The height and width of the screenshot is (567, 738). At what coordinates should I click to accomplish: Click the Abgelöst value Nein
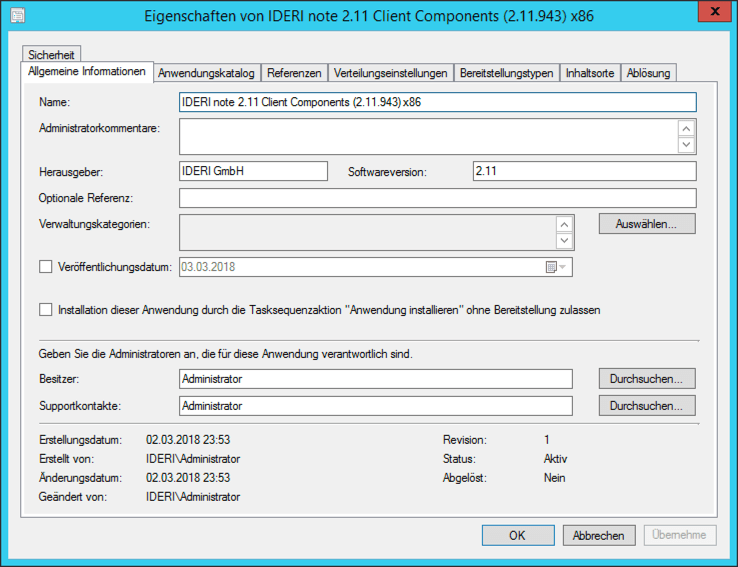[x=554, y=478]
